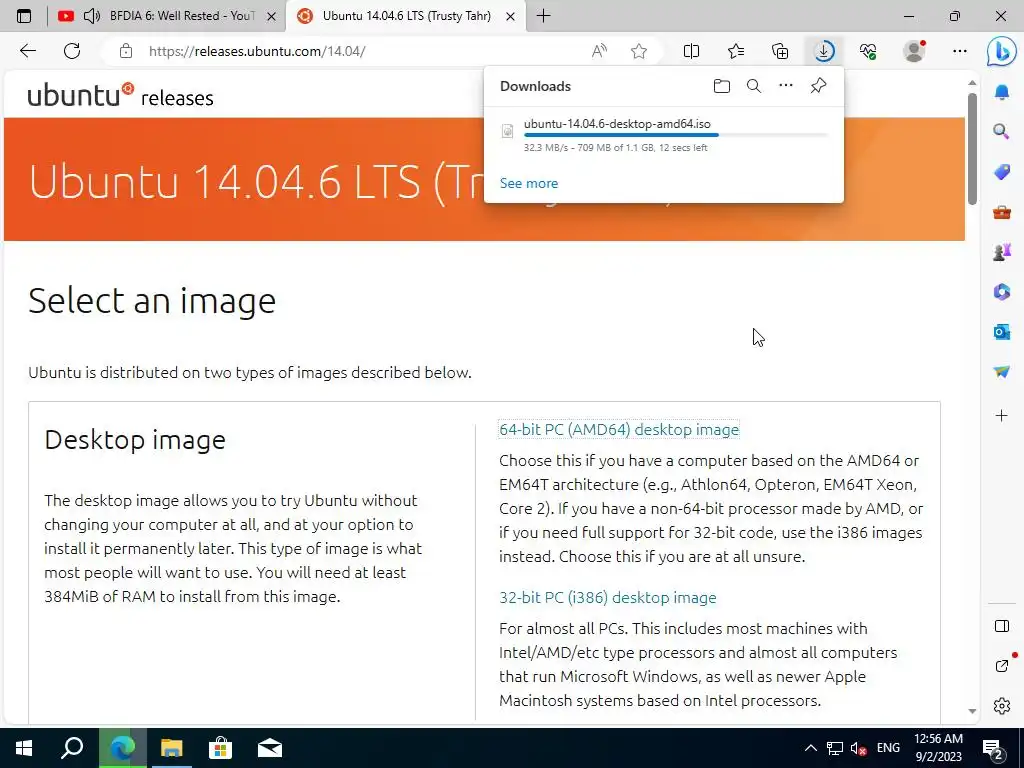Refresh the current page
This screenshot has height=768, width=1024.
[x=72, y=51]
